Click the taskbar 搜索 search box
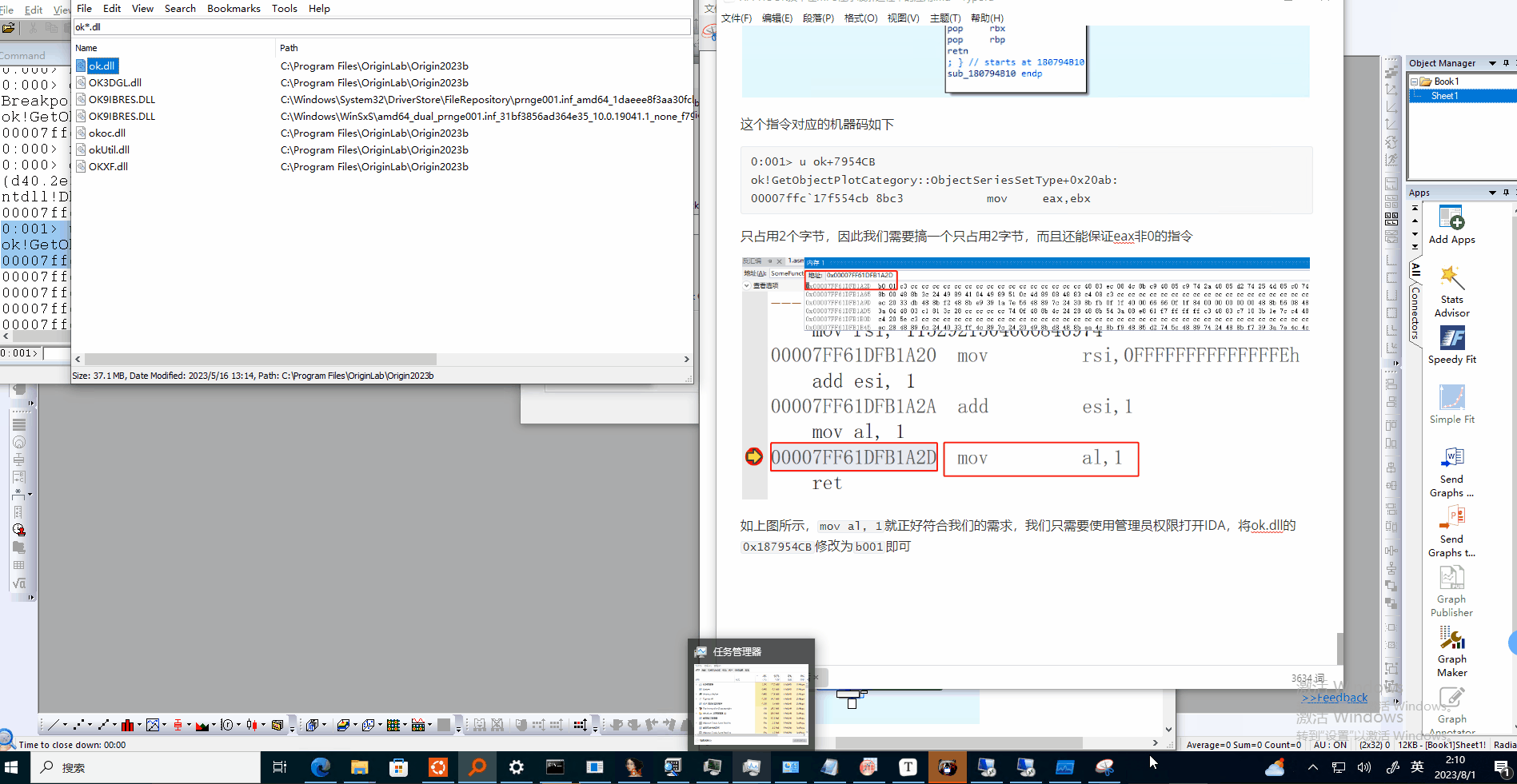1517x784 pixels. 147,767
